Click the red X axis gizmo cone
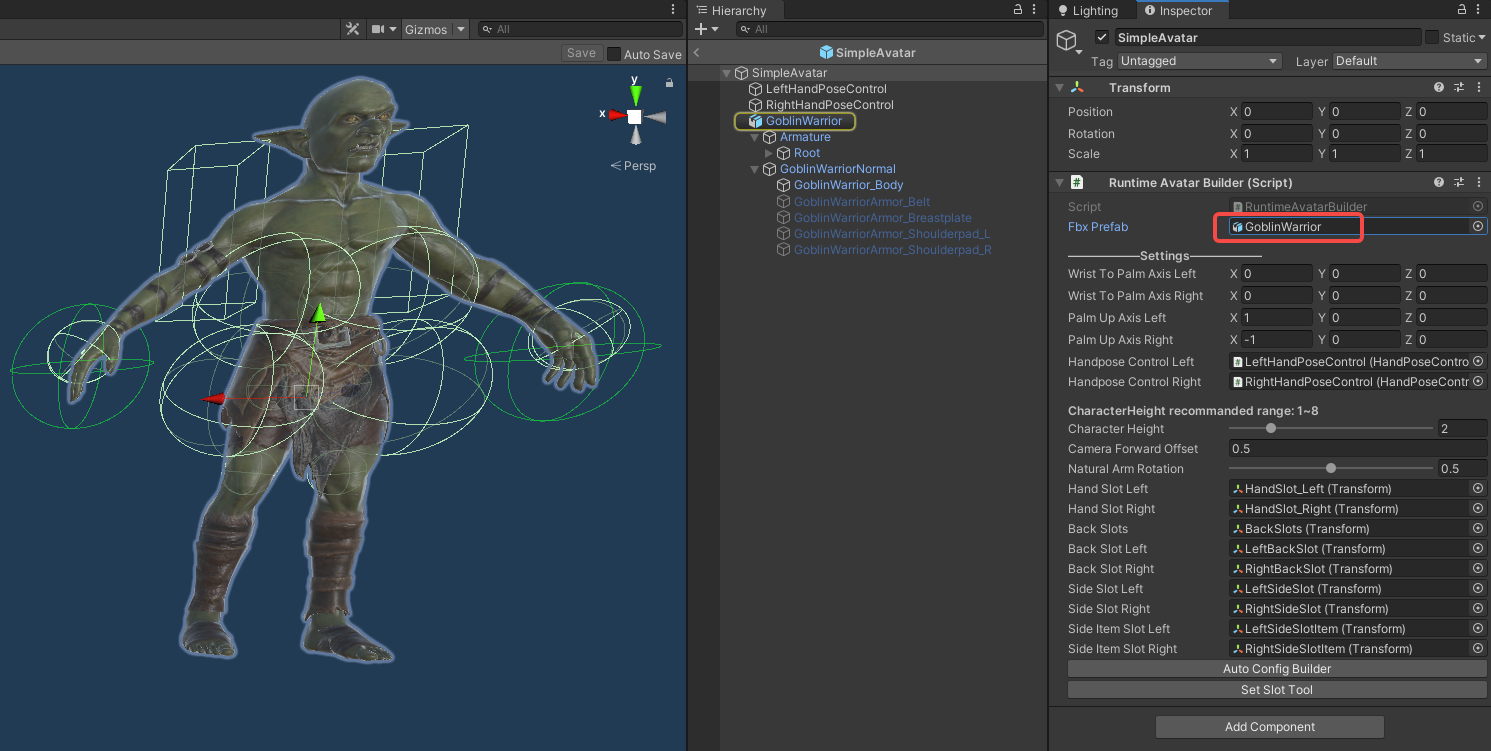Viewport: 1491px width, 751px height. click(617, 115)
